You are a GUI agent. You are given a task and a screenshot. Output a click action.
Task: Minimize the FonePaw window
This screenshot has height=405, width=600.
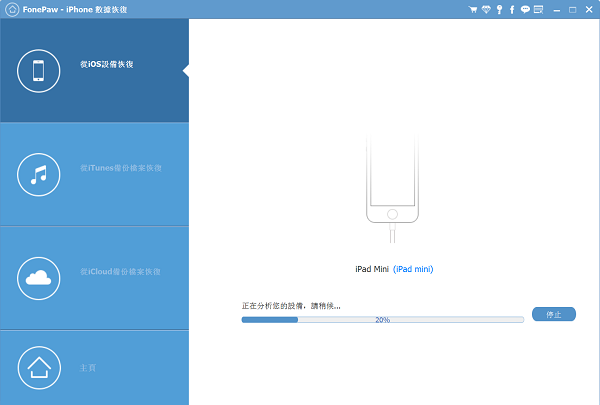pyautogui.click(x=557, y=9)
